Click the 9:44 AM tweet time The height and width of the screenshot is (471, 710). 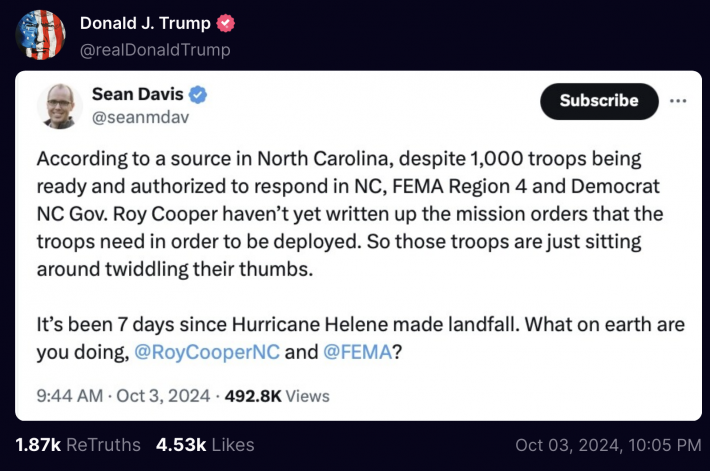pos(69,395)
